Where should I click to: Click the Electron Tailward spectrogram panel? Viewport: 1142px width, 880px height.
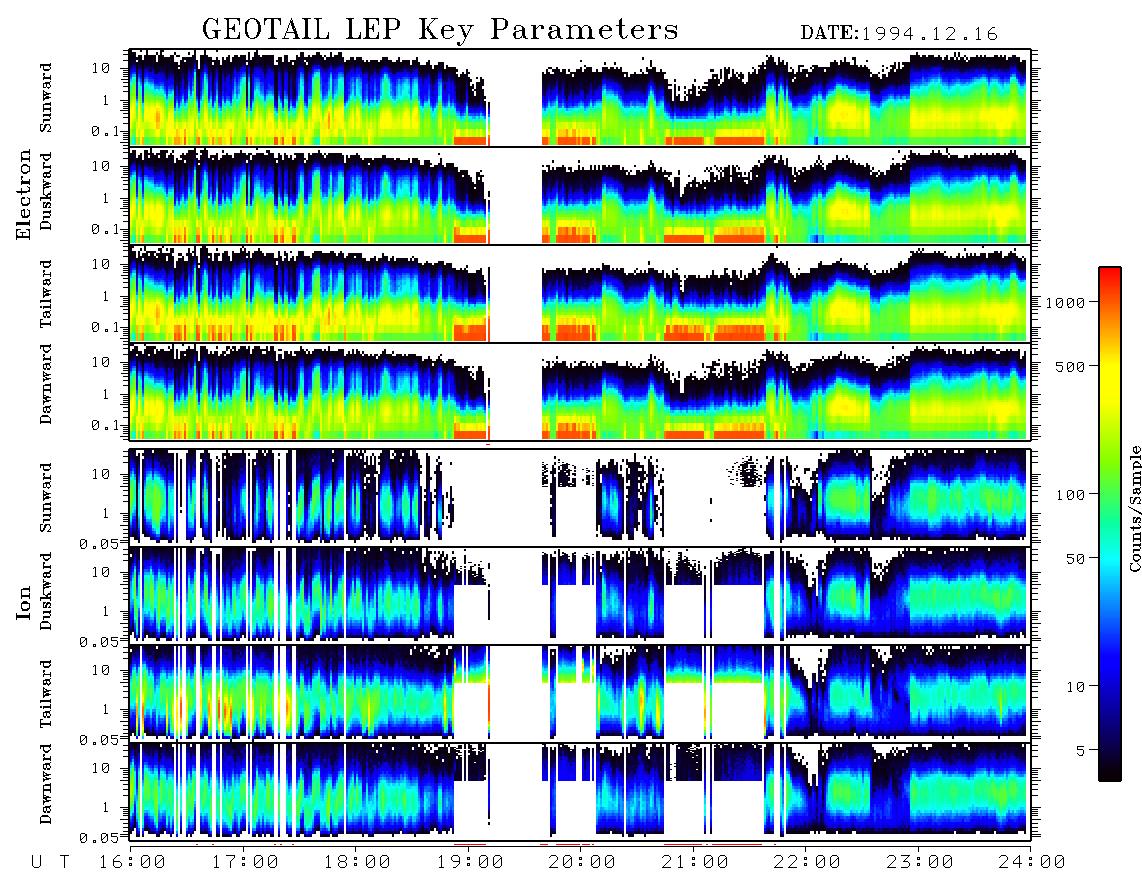tap(580, 294)
